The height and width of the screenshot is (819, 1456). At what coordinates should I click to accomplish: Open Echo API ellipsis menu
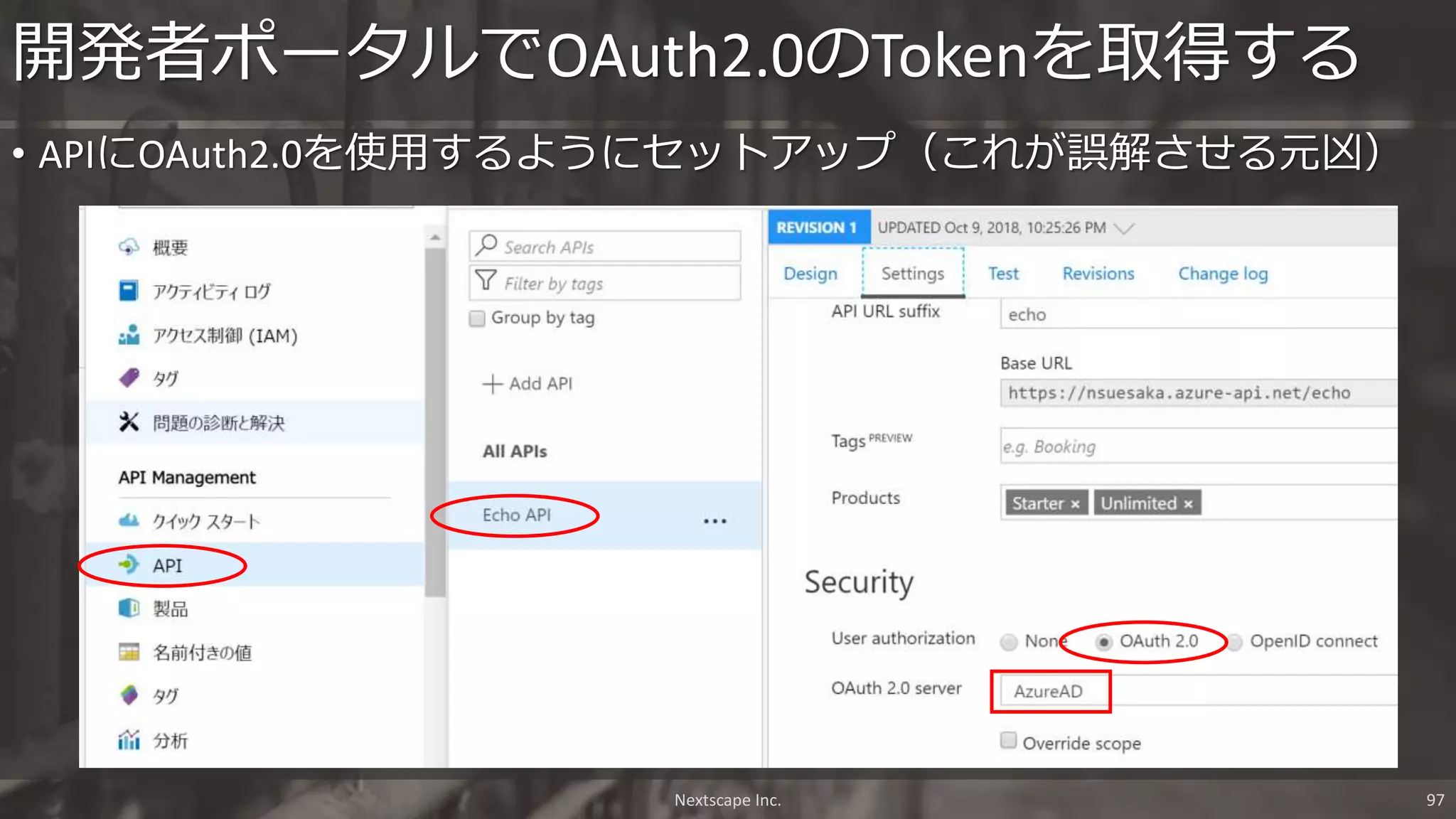pyautogui.click(x=714, y=521)
